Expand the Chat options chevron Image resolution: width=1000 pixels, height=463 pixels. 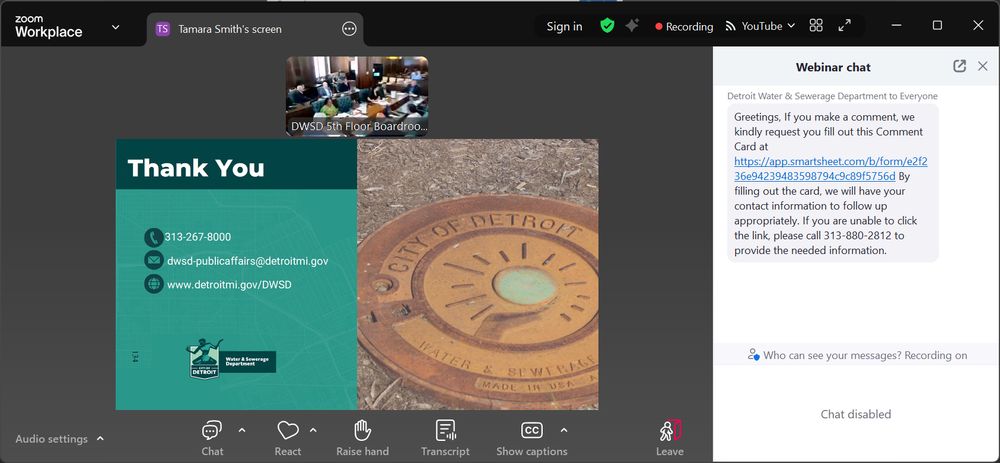pyautogui.click(x=242, y=430)
